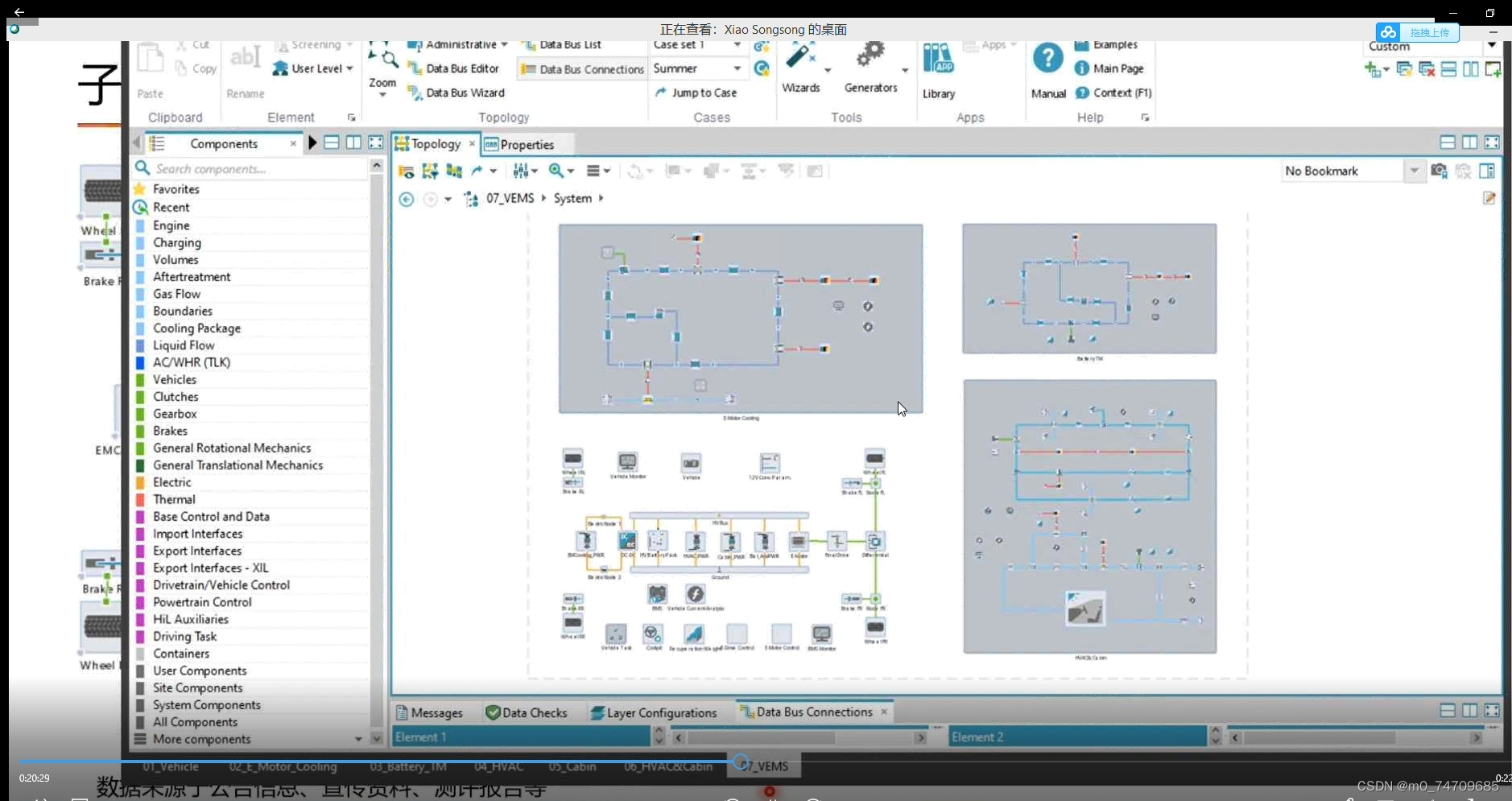Open E-Motor Cooling subsystem thumbnail
The width and height of the screenshot is (1512, 801).
(741, 319)
